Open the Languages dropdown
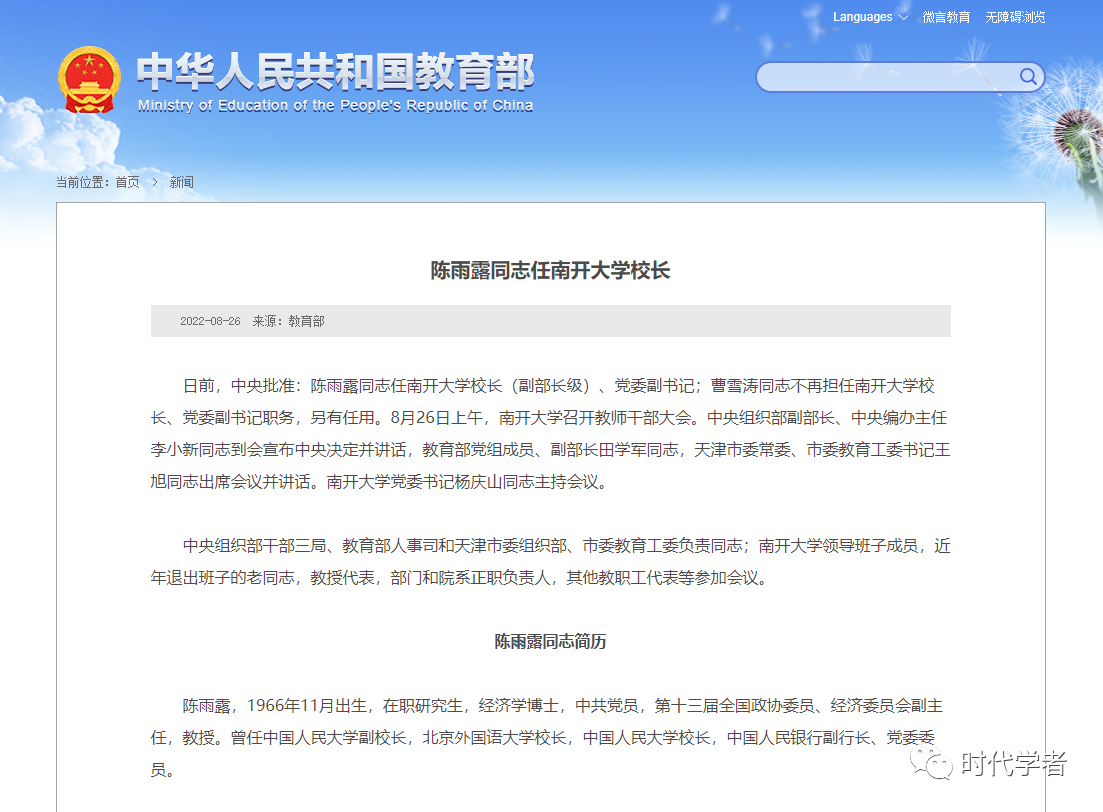This screenshot has width=1103, height=812. [x=870, y=17]
